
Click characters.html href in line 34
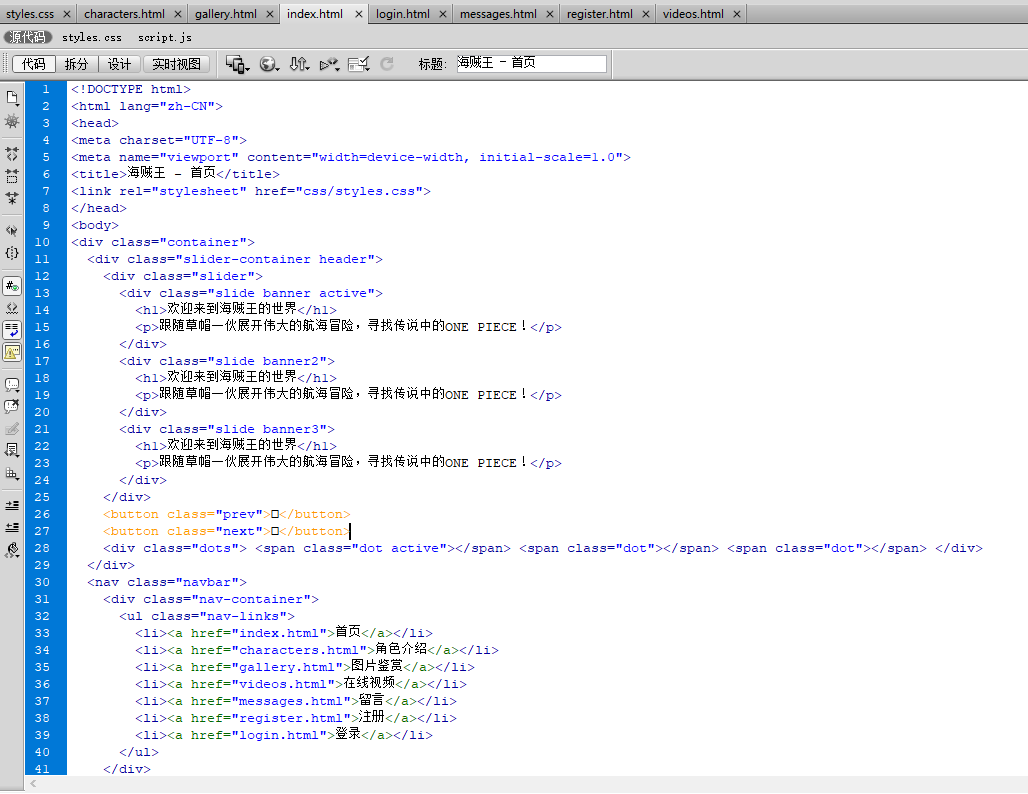(298, 650)
